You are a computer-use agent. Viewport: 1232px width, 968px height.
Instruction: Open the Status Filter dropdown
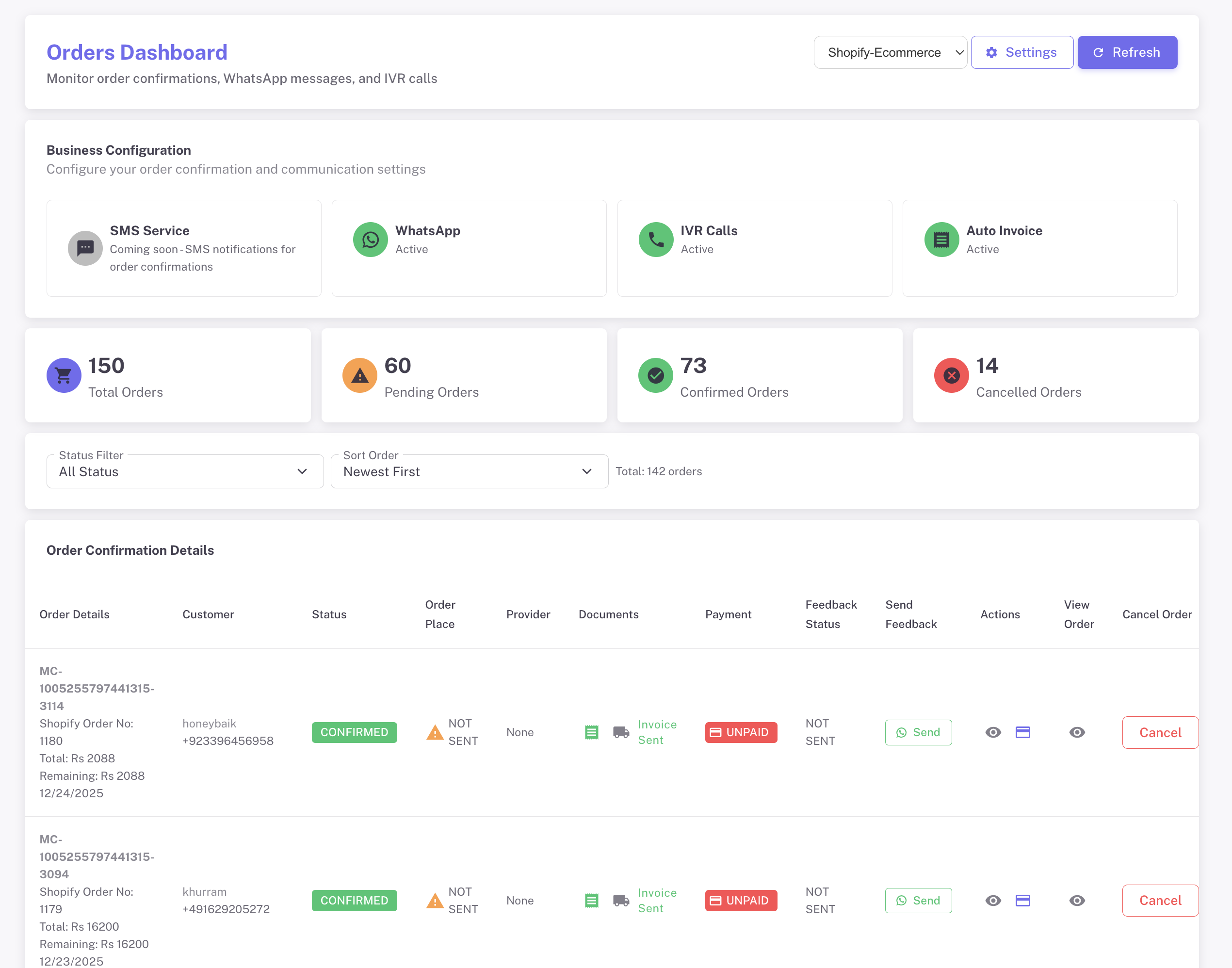coord(185,471)
